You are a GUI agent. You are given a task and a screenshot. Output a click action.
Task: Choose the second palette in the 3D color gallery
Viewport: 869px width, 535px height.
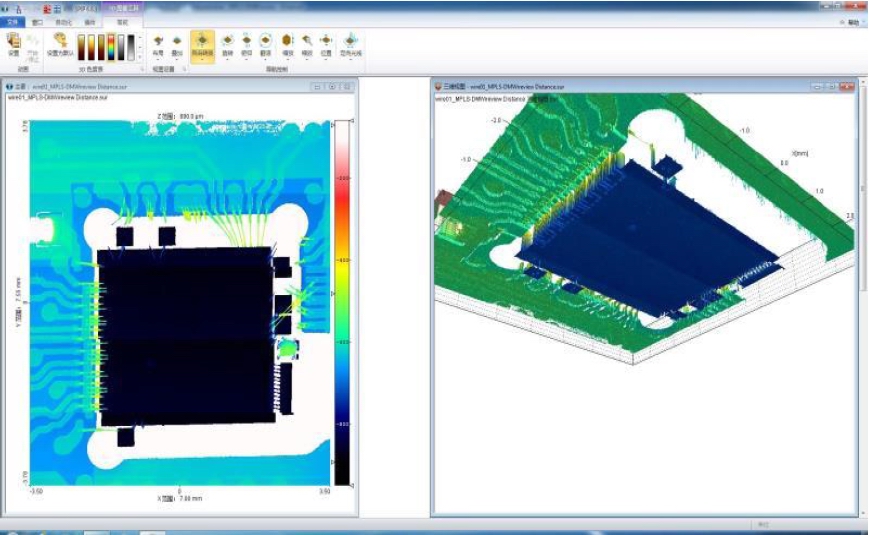[x=91, y=47]
